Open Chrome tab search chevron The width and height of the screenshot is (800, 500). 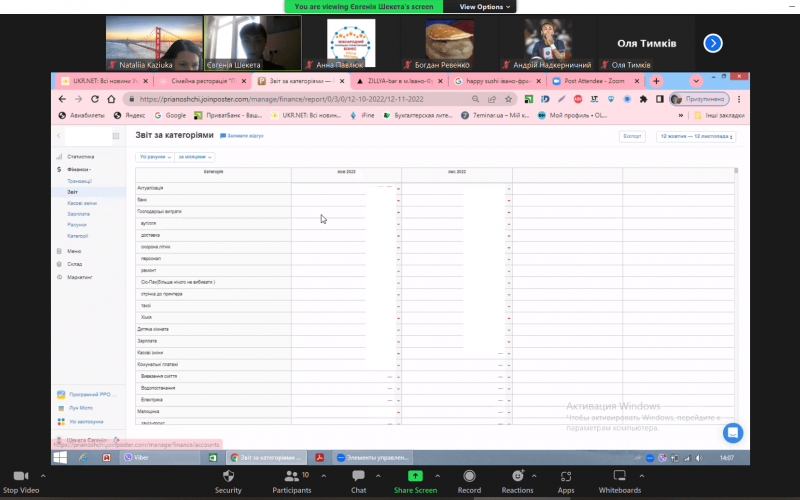pos(696,81)
